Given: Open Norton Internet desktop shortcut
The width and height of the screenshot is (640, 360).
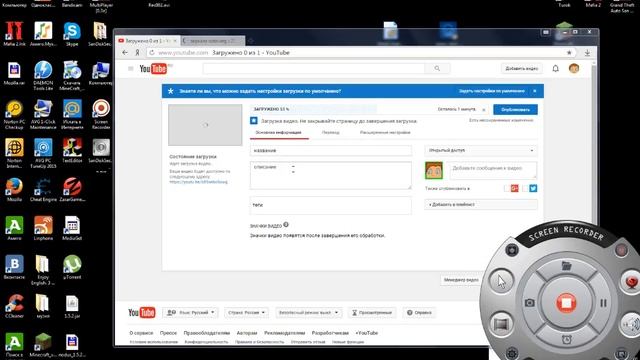Looking at the screenshot, I should point(14,153).
